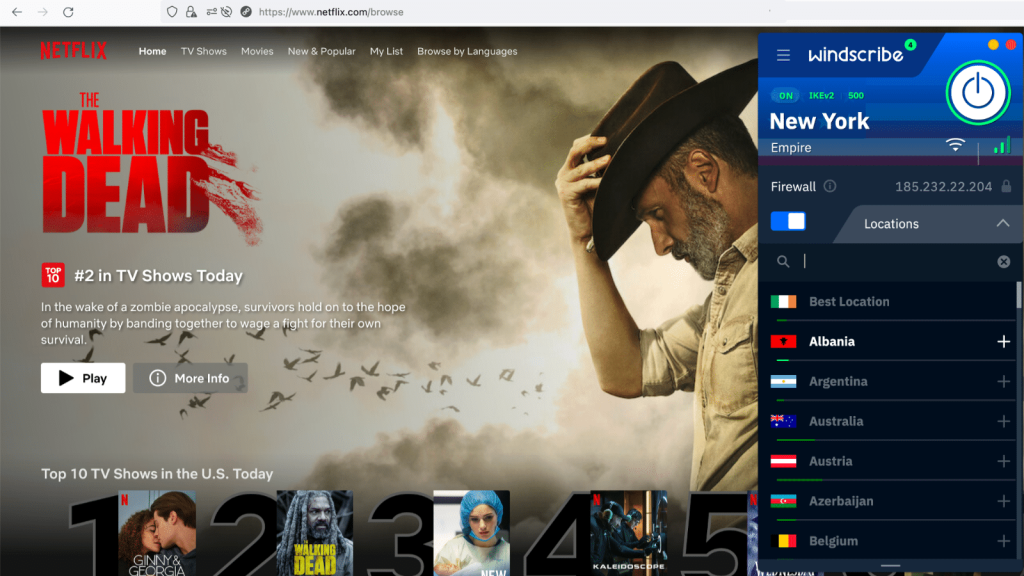Image resolution: width=1024 pixels, height=576 pixels.
Task: Click the Wi-Fi network icon in Windscribe
Action: click(955, 145)
